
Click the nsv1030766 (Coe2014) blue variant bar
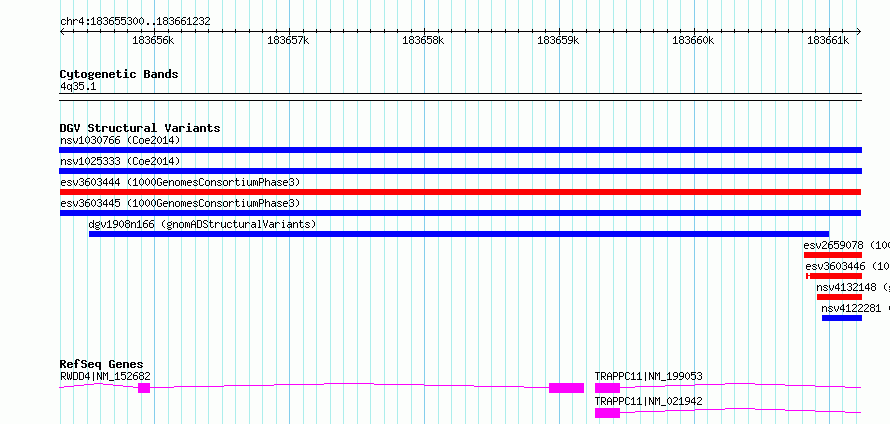pos(460,150)
